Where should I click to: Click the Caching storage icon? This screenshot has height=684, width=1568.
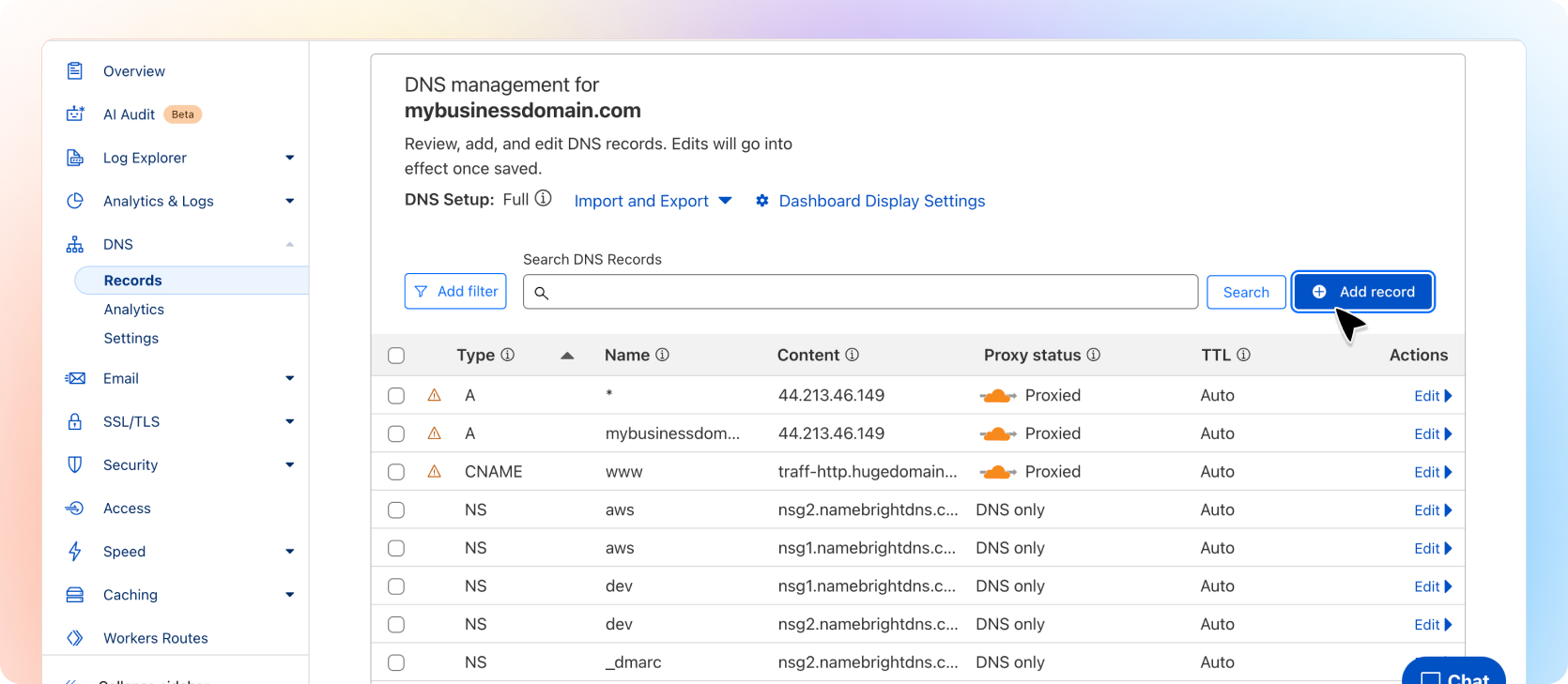(75, 595)
